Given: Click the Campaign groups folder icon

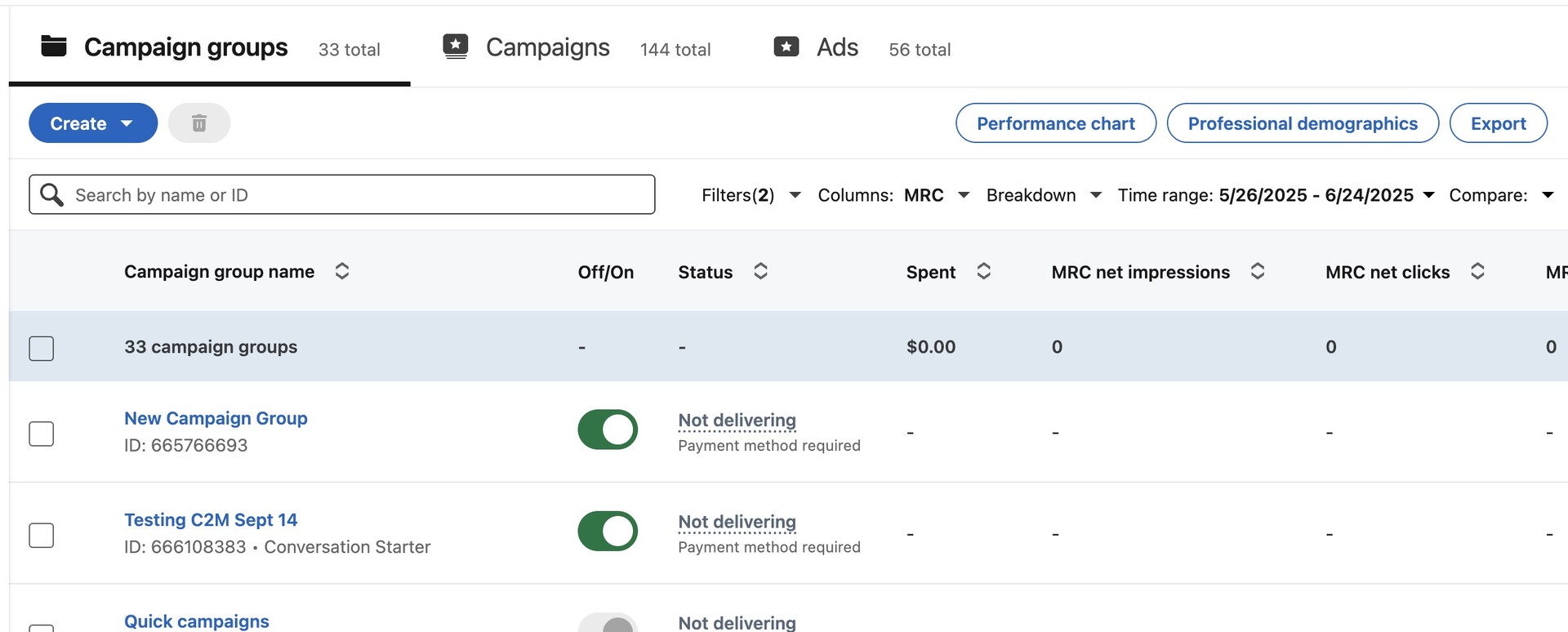Looking at the screenshot, I should click(x=54, y=47).
